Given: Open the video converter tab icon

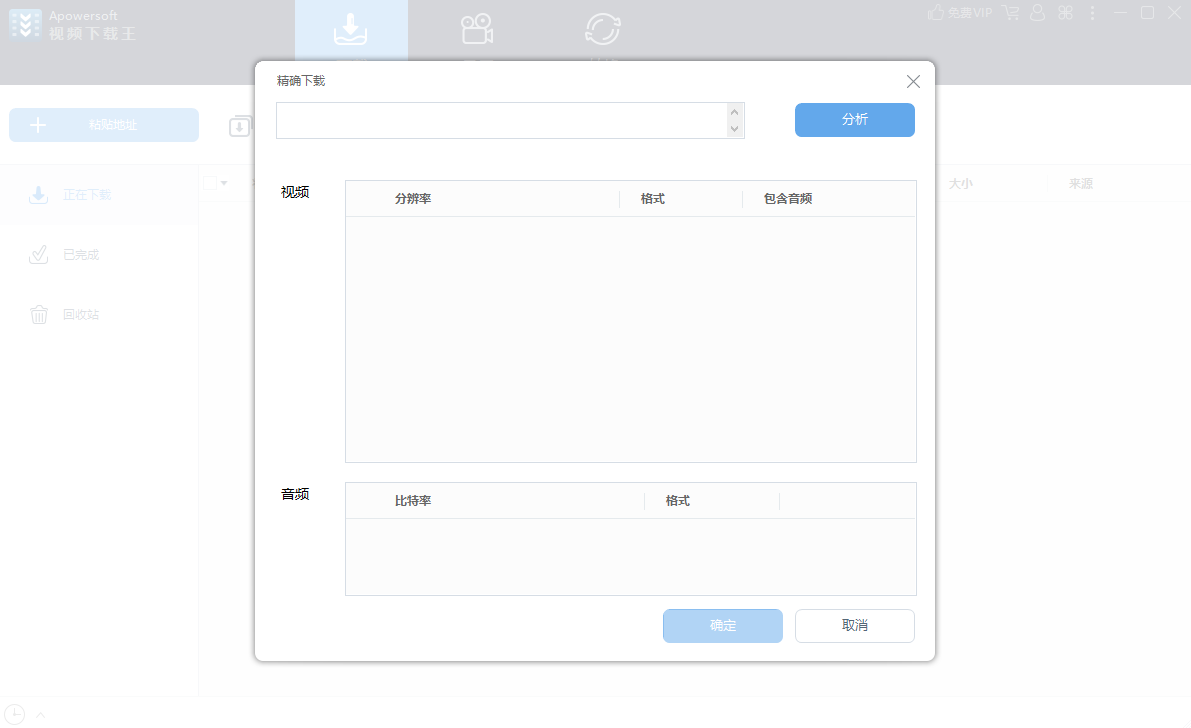Looking at the screenshot, I should (602, 30).
